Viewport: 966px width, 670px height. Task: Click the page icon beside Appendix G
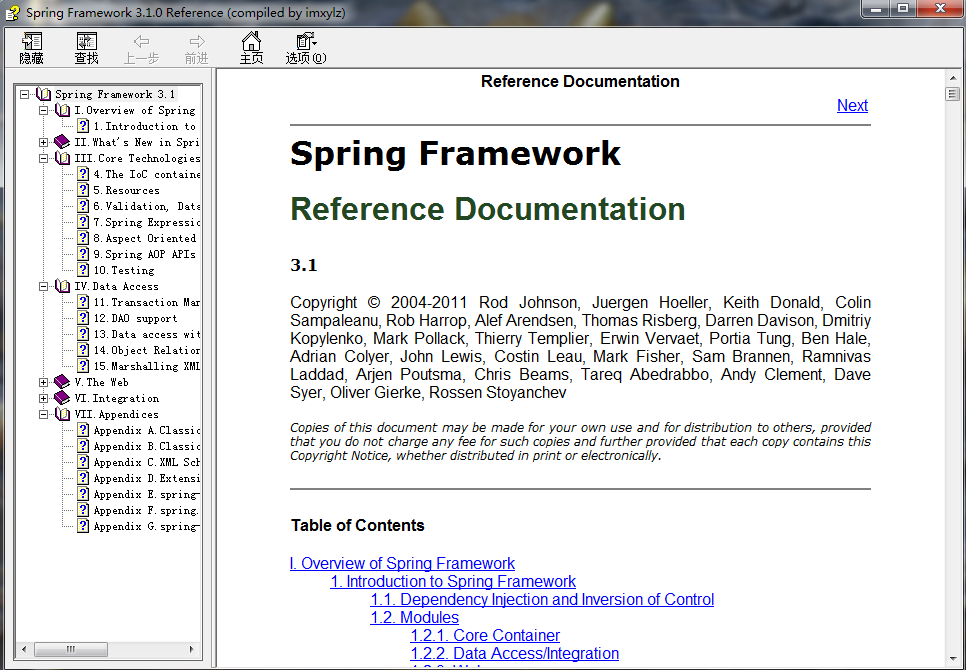coord(83,527)
